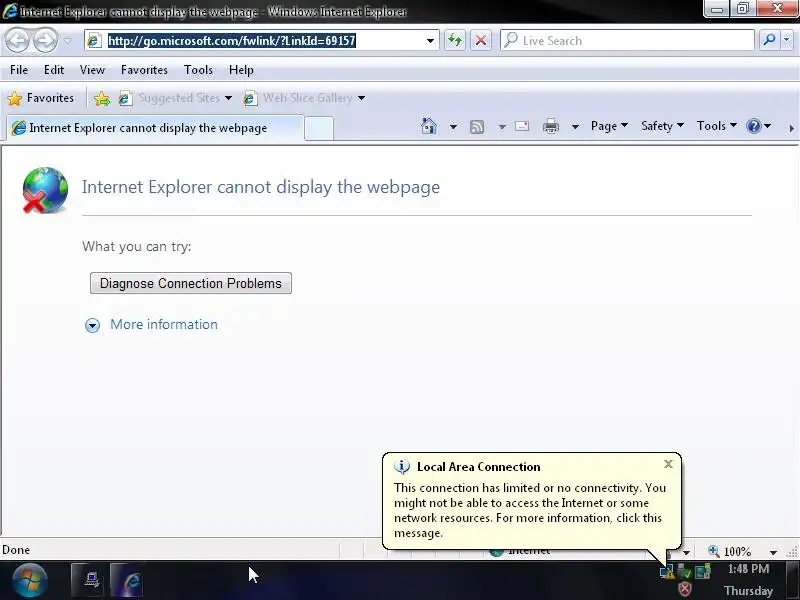The width and height of the screenshot is (800, 600).
Task: Click the Favorites star button
Action: pyautogui.click(x=41, y=98)
